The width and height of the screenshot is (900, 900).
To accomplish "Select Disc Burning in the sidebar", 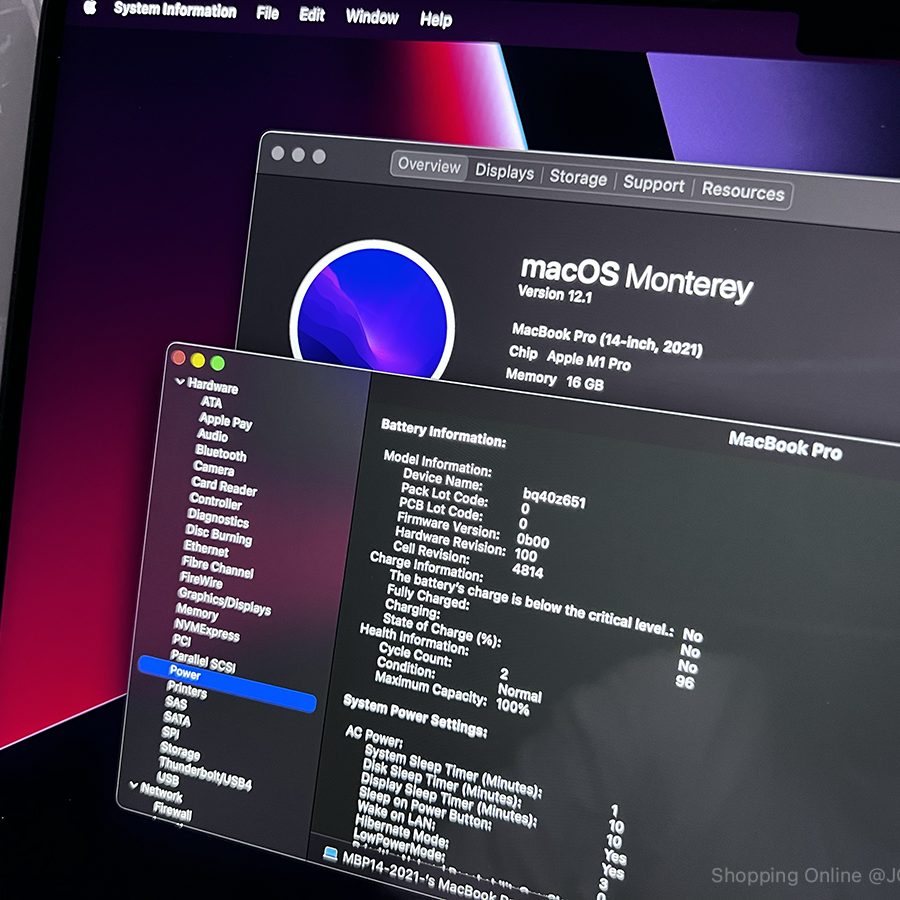I will [218, 535].
